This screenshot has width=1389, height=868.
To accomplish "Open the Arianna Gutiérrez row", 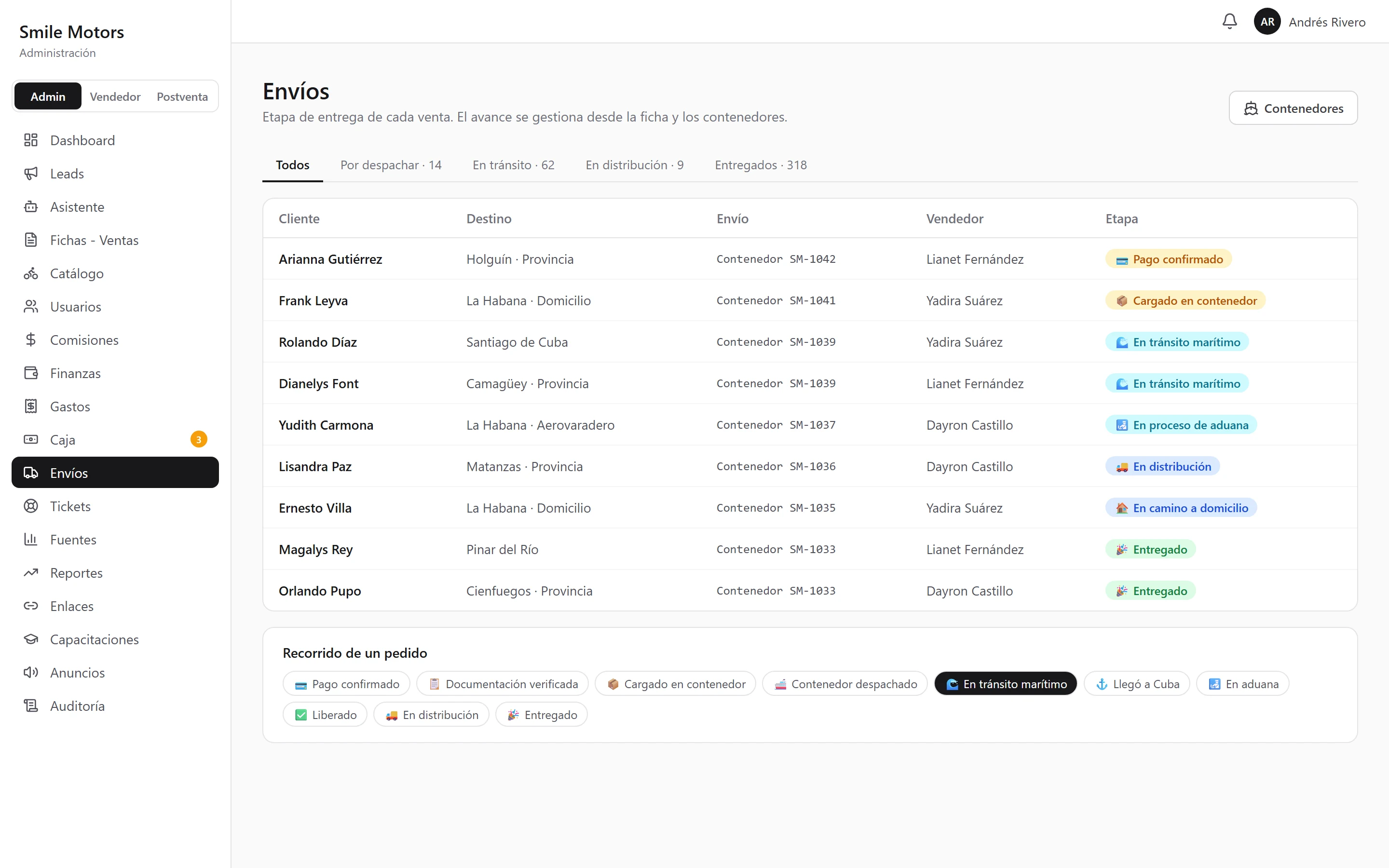I will tap(810, 259).
